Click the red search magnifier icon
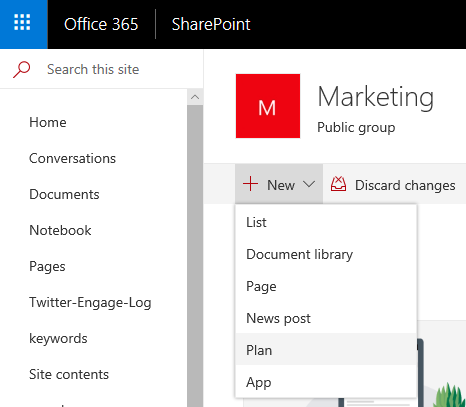466x407 pixels. click(x=22, y=69)
